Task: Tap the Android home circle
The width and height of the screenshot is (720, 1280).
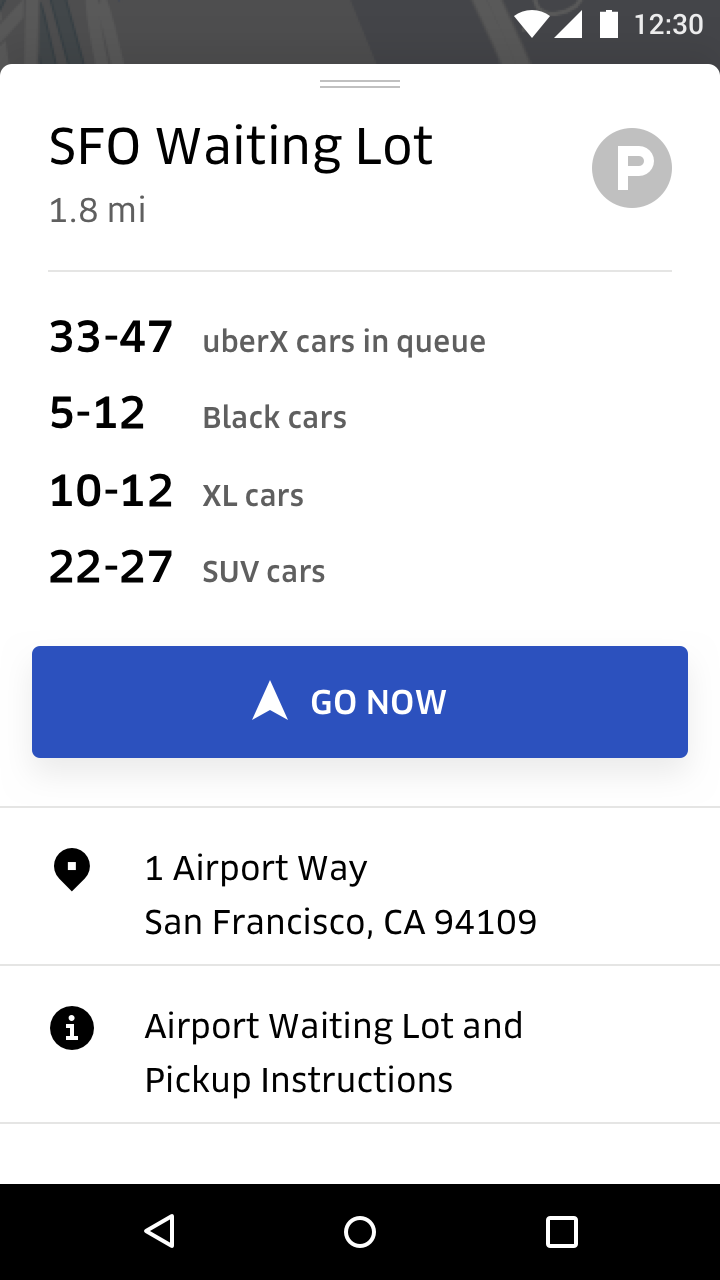Action: pos(360,1231)
